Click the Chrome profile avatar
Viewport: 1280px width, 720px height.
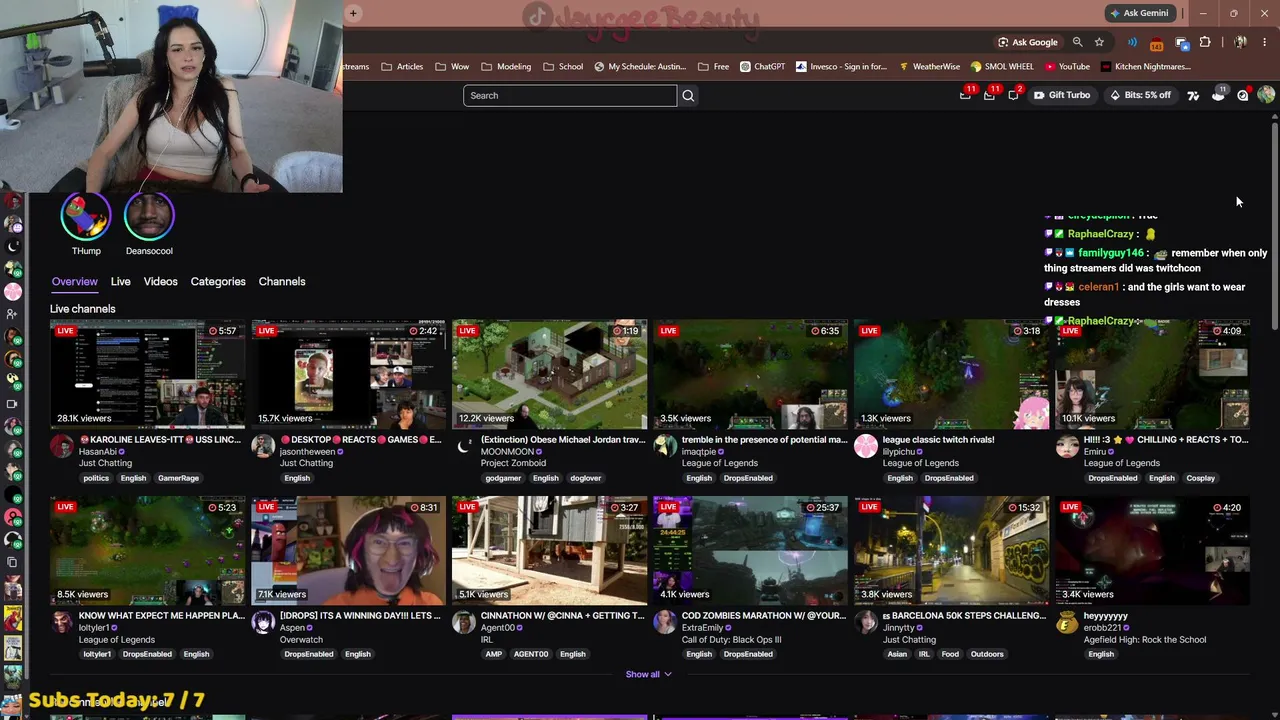click(x=1240, y=42)
